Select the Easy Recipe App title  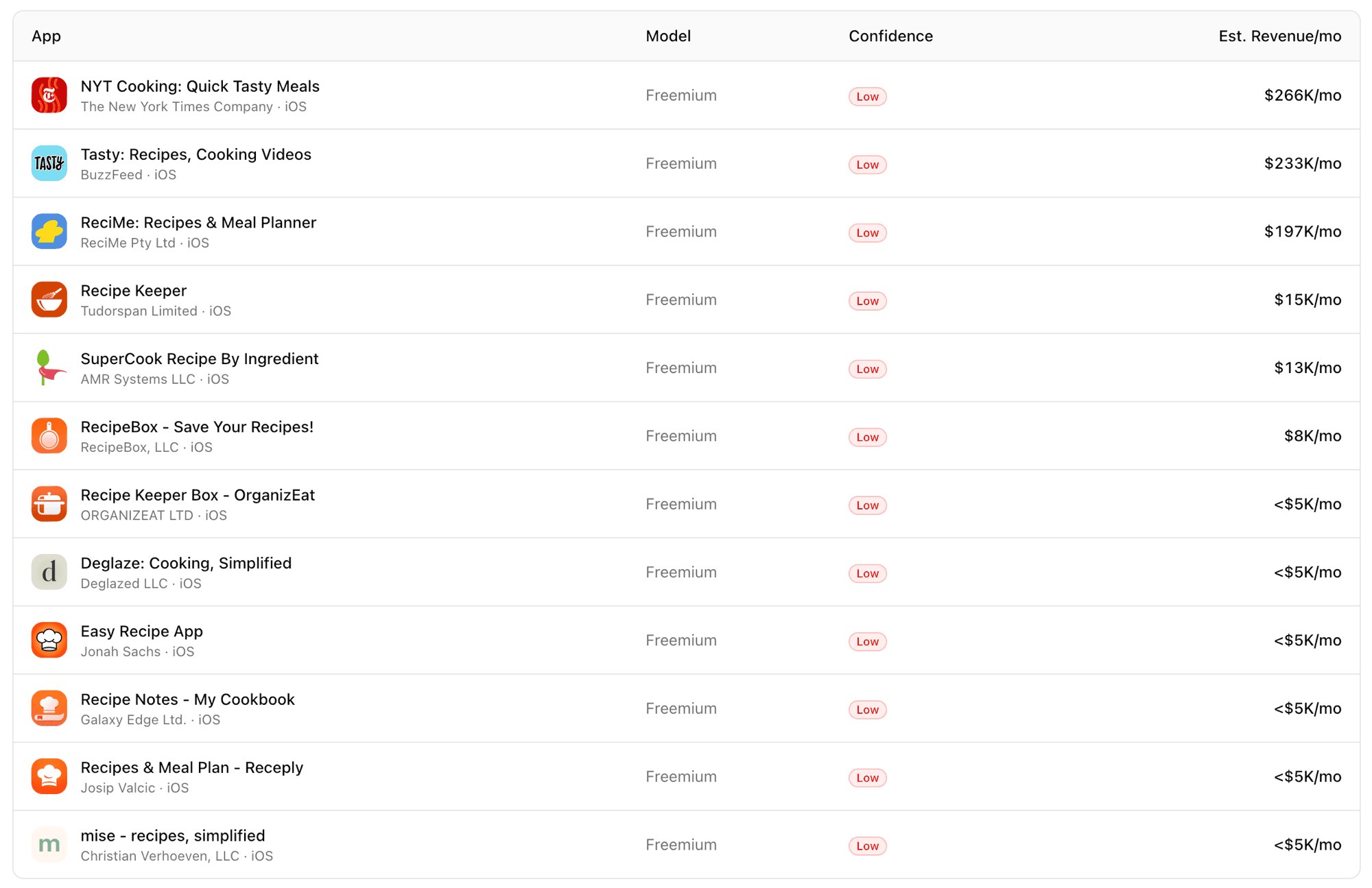[142, 632]
